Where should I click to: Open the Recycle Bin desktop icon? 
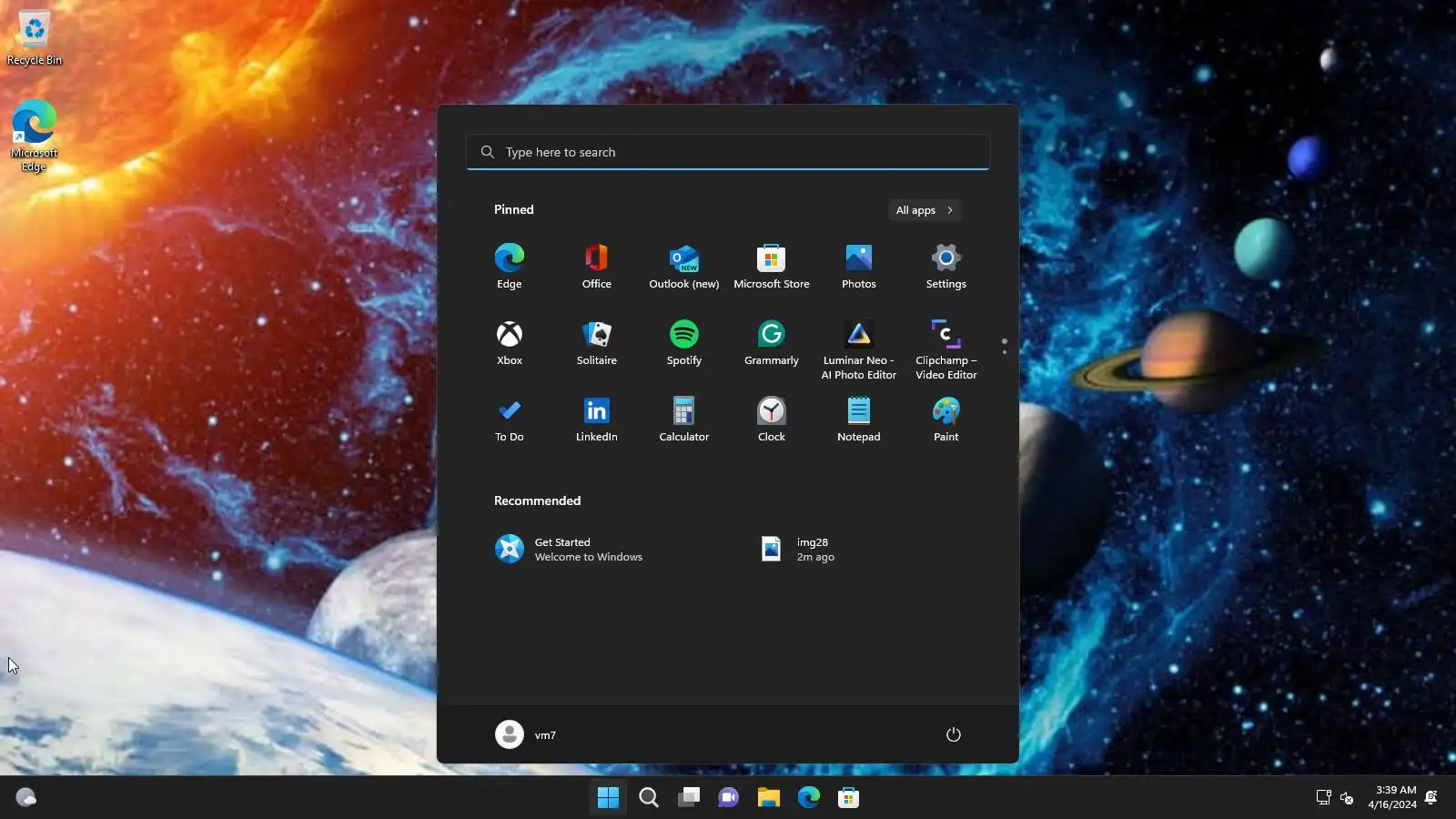(x=35, y=39)
